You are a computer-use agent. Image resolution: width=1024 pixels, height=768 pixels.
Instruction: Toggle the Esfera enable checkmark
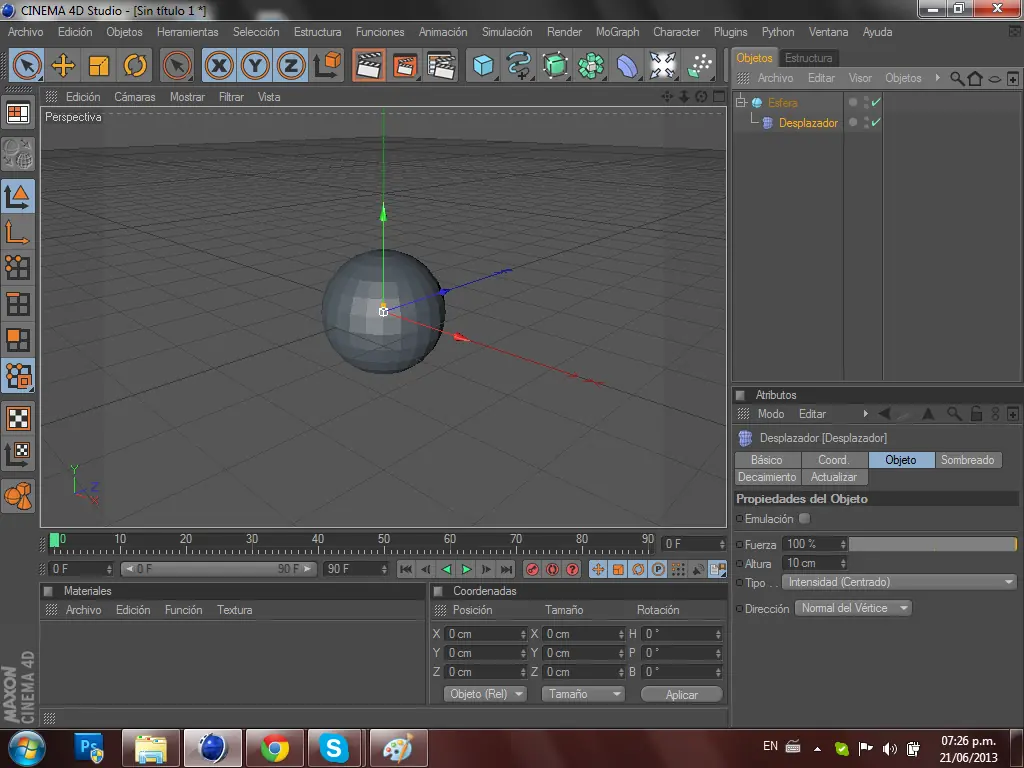coord(876,102)
